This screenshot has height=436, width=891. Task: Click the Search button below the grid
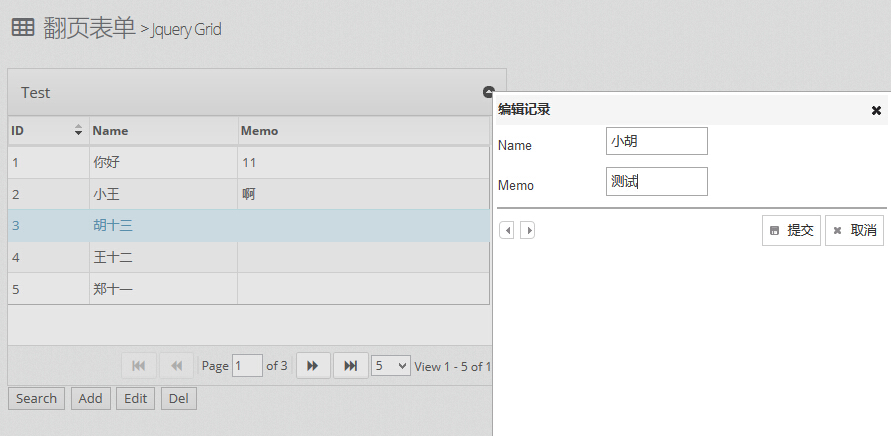36,398
